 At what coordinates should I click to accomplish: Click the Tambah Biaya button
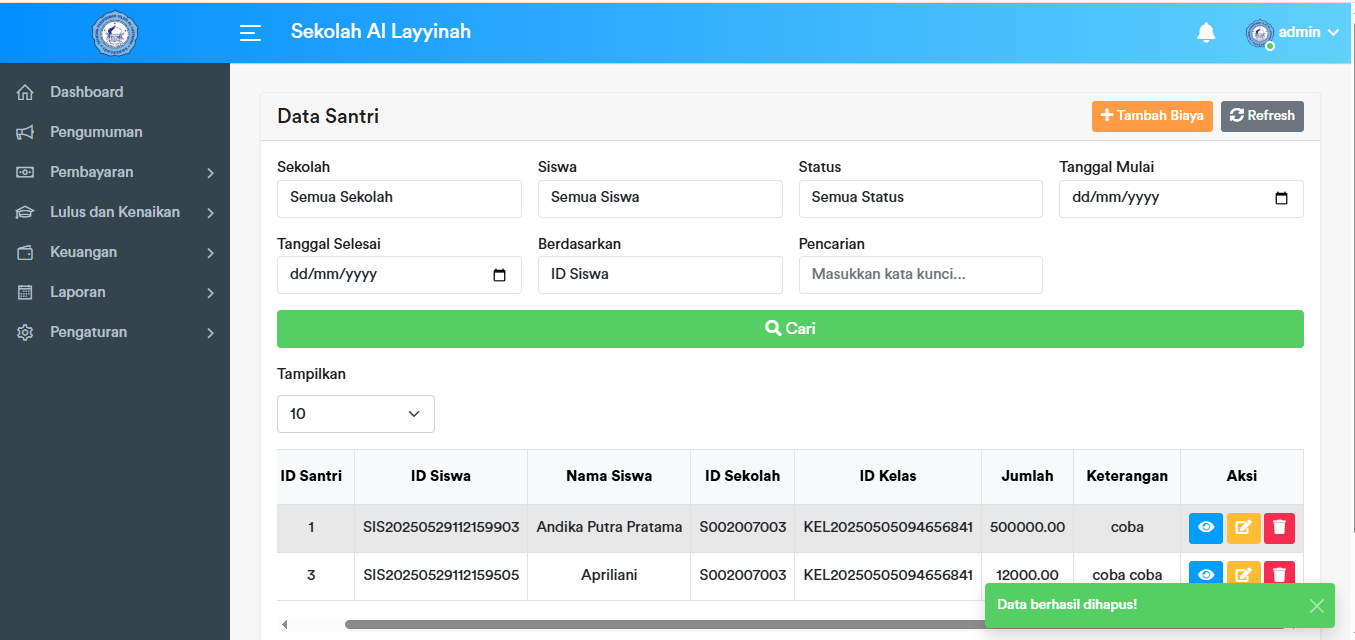[1152, 116]
